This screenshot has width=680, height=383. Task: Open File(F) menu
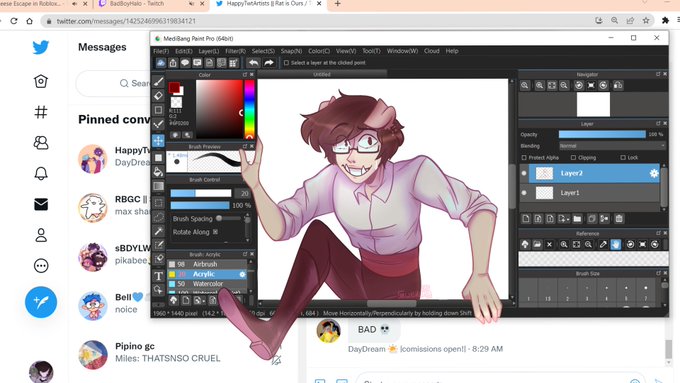(x=161, y=51)
